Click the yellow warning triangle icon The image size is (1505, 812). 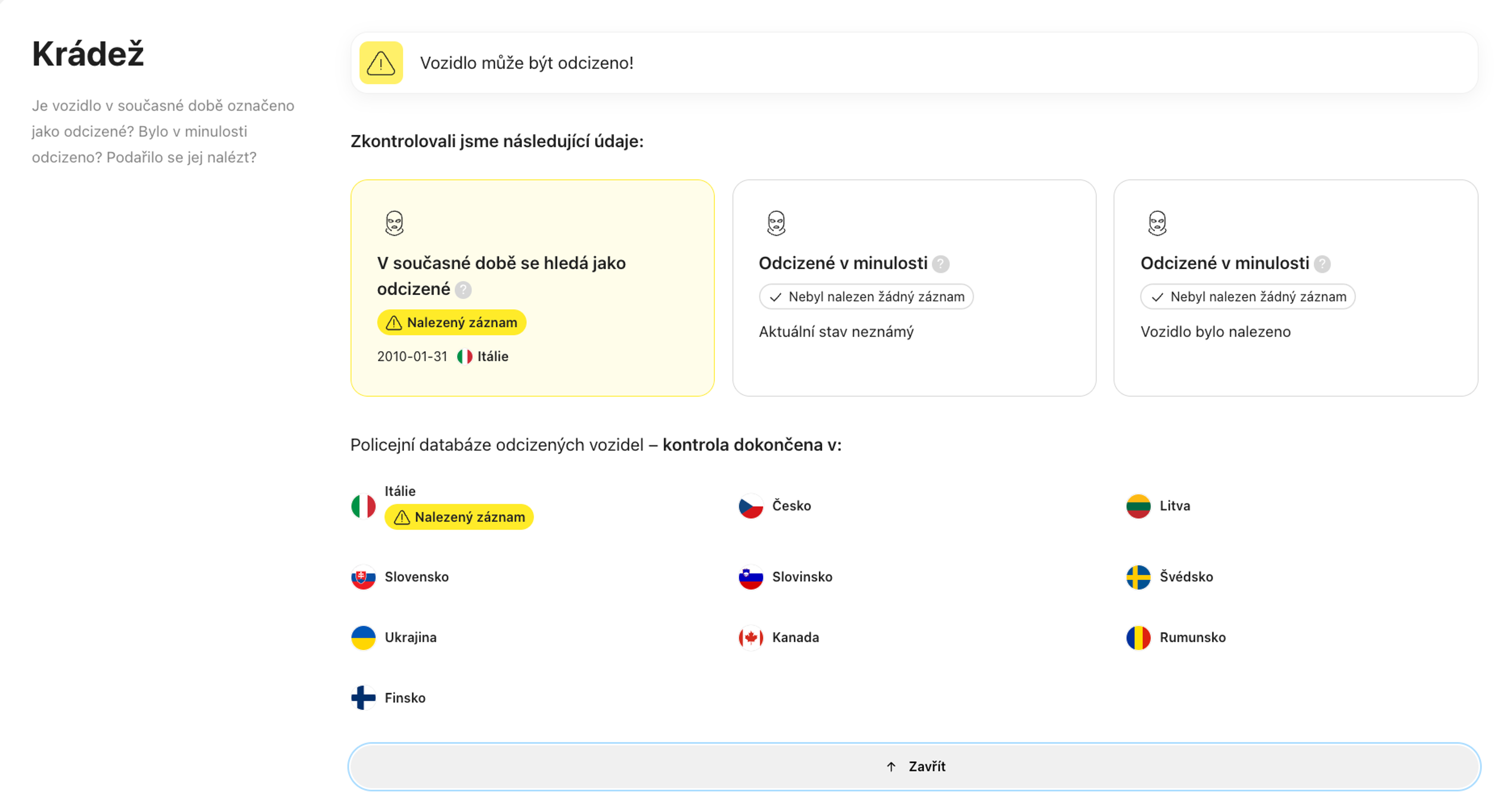click(x=381, y=63)
